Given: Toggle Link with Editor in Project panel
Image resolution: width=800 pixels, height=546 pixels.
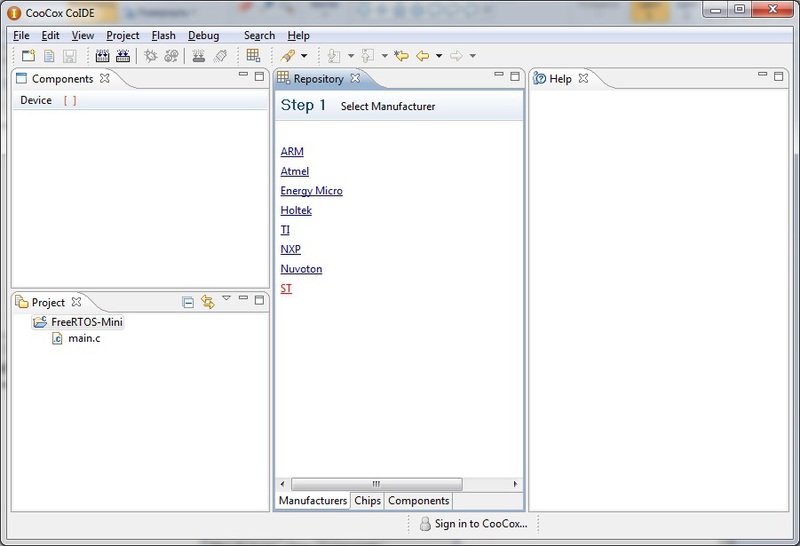Looking at the screenshot, I should pyautogui.click(x=208, y=302).
